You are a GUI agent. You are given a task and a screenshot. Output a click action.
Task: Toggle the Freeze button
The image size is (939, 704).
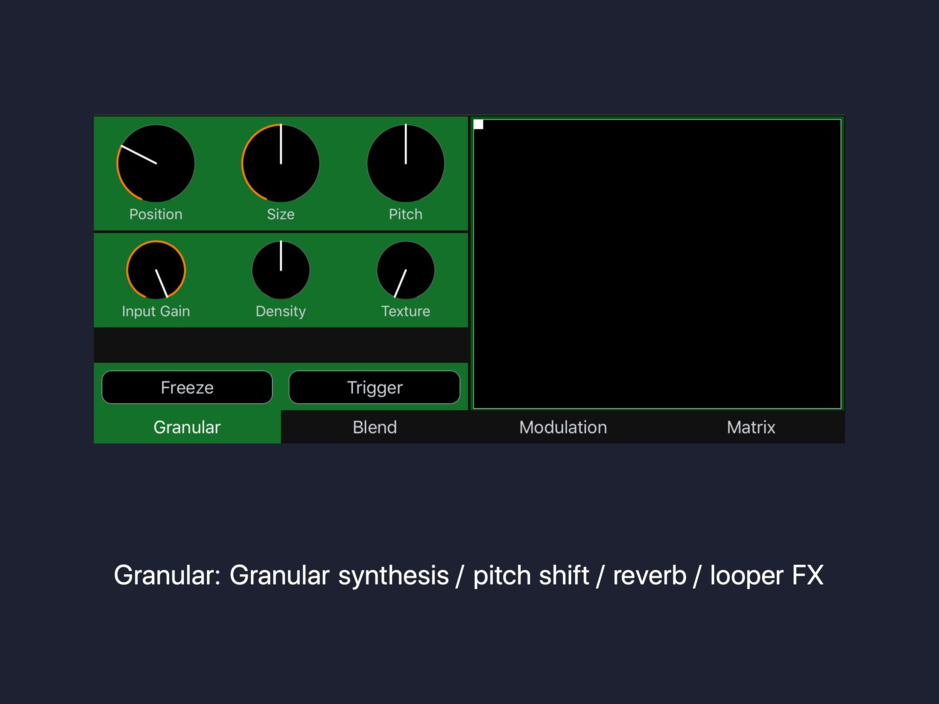(x=187, y=387)
